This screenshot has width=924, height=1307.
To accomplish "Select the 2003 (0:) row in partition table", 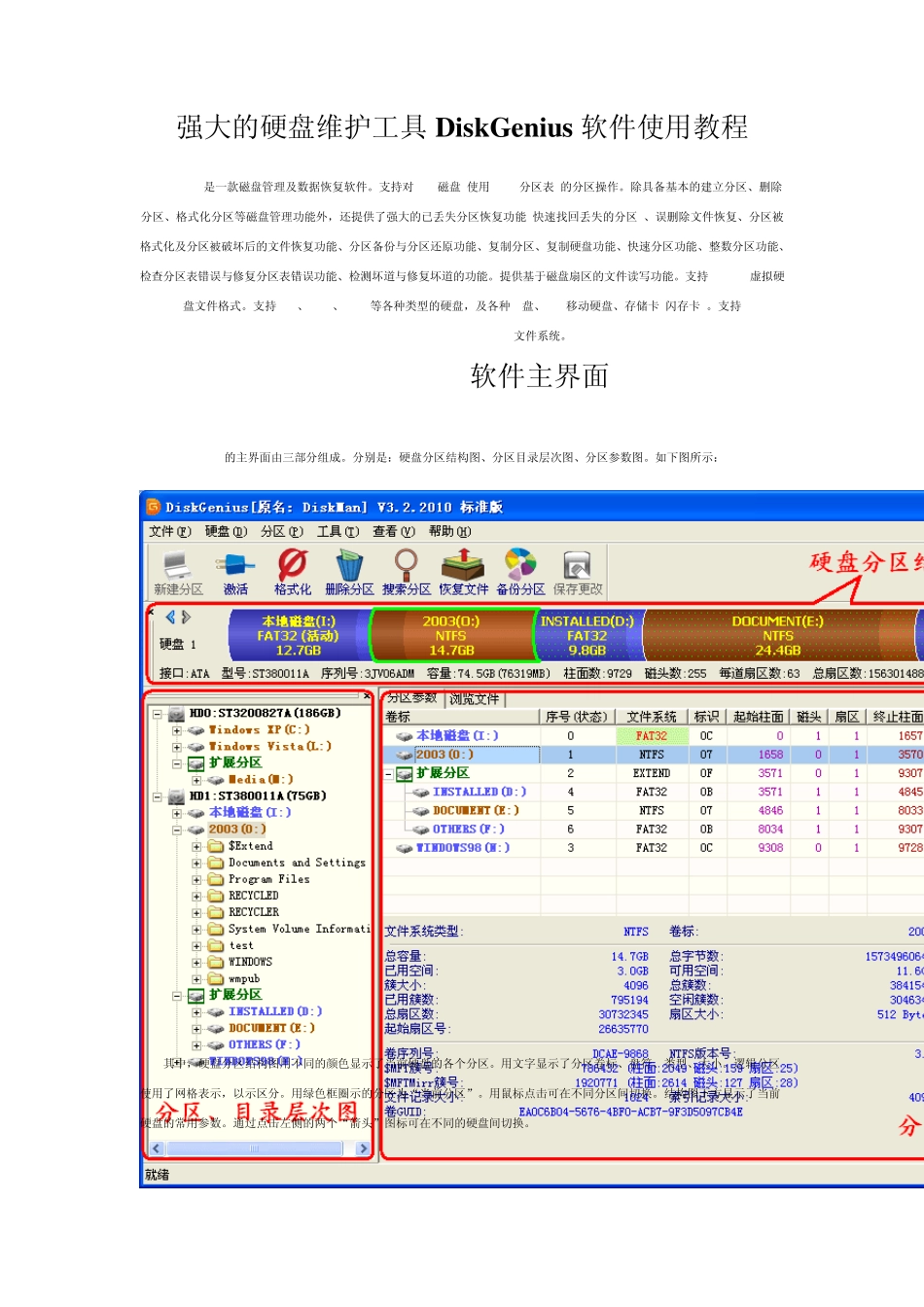I will 654,755.
